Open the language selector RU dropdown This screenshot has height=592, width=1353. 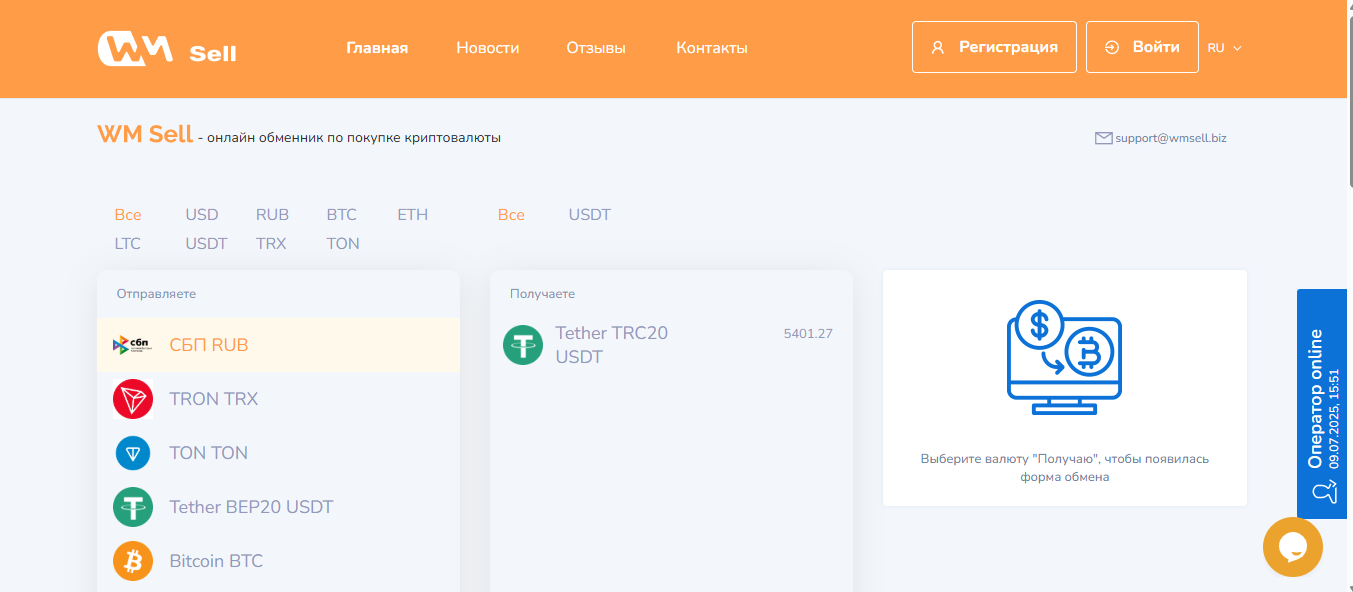[1224, 47]
